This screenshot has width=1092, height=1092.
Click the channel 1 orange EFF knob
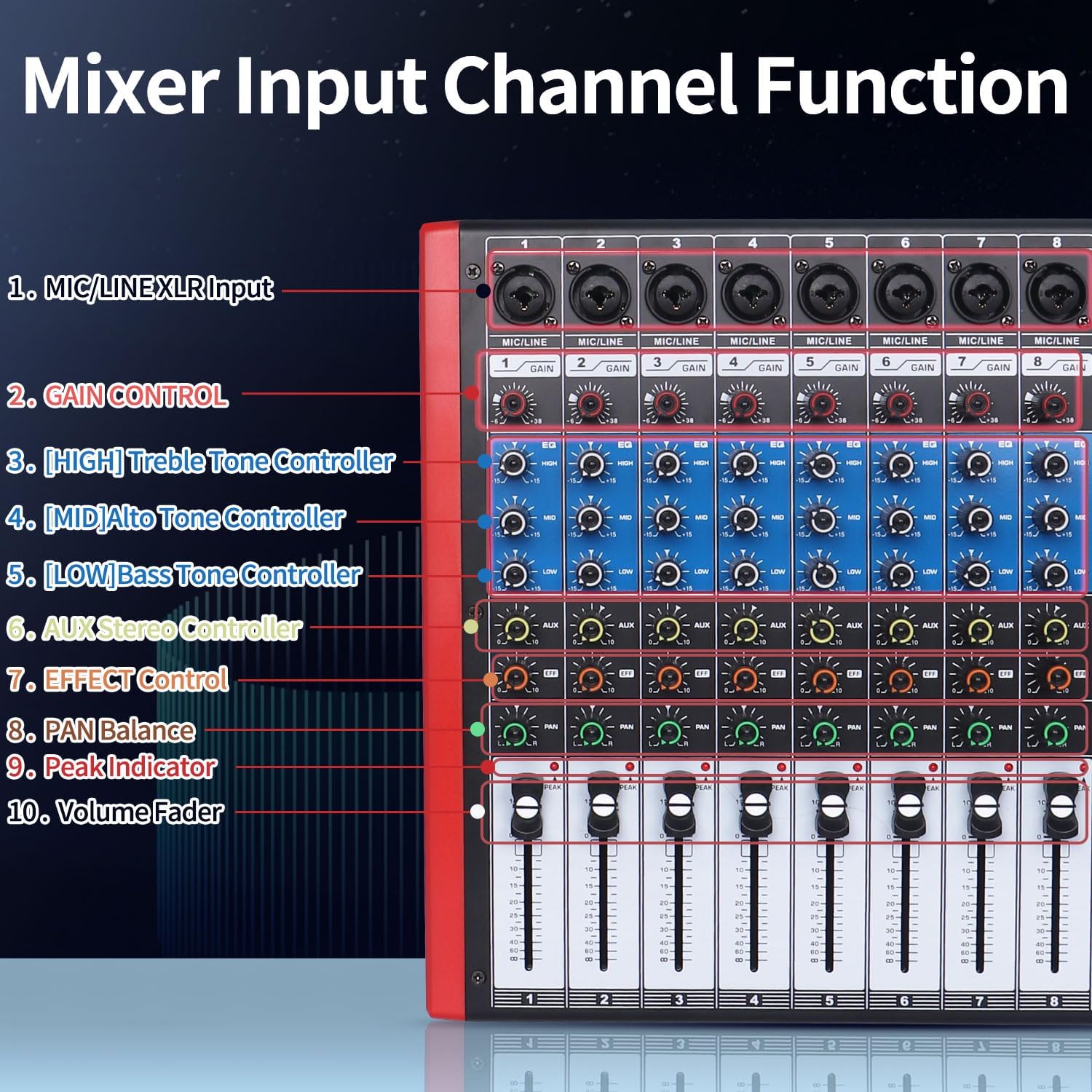click(516, 678)
